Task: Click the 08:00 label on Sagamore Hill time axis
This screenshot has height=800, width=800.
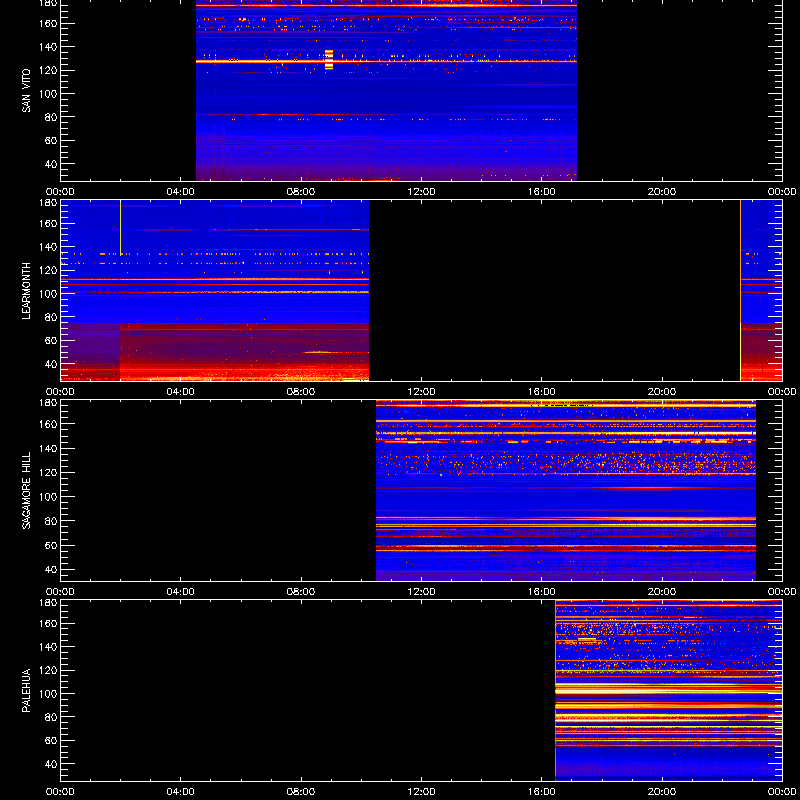Action: (301, 592)
